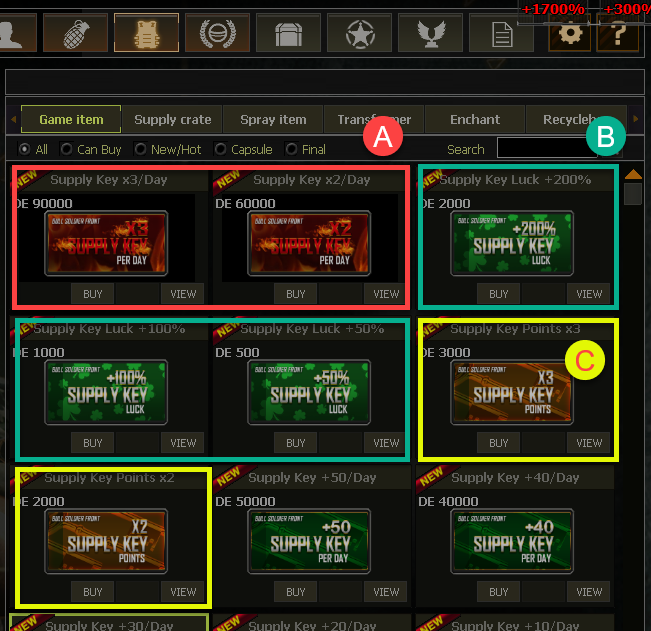Image resolution: width=651 pixels, height=631 pixels.
Task: Open the soldier profile icon
Action: (x=17, y=32)
